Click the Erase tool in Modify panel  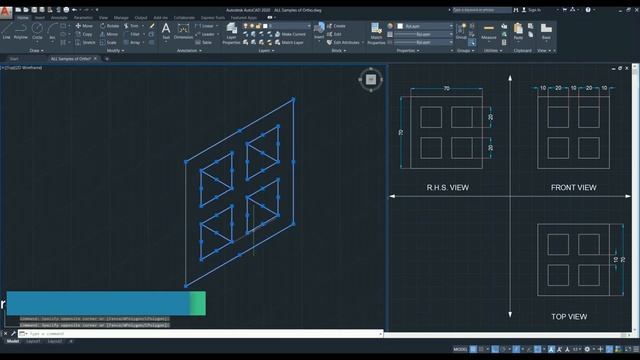click(152, 26)
